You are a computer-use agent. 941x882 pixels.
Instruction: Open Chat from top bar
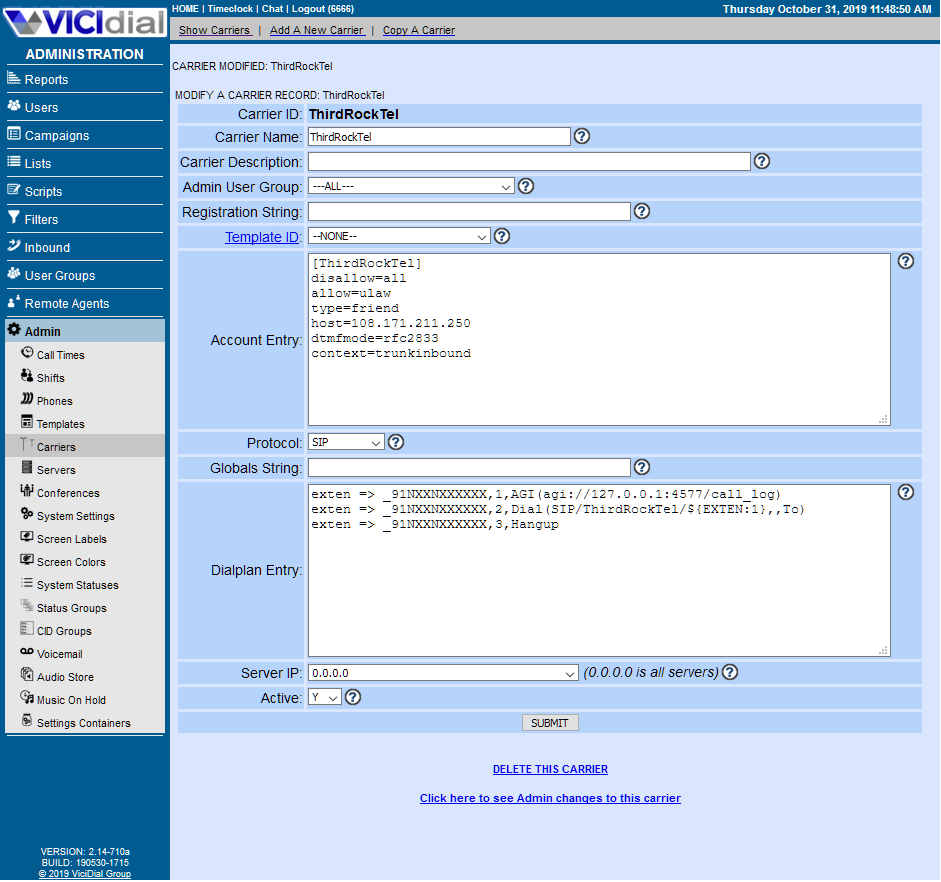tap(272, 9)
